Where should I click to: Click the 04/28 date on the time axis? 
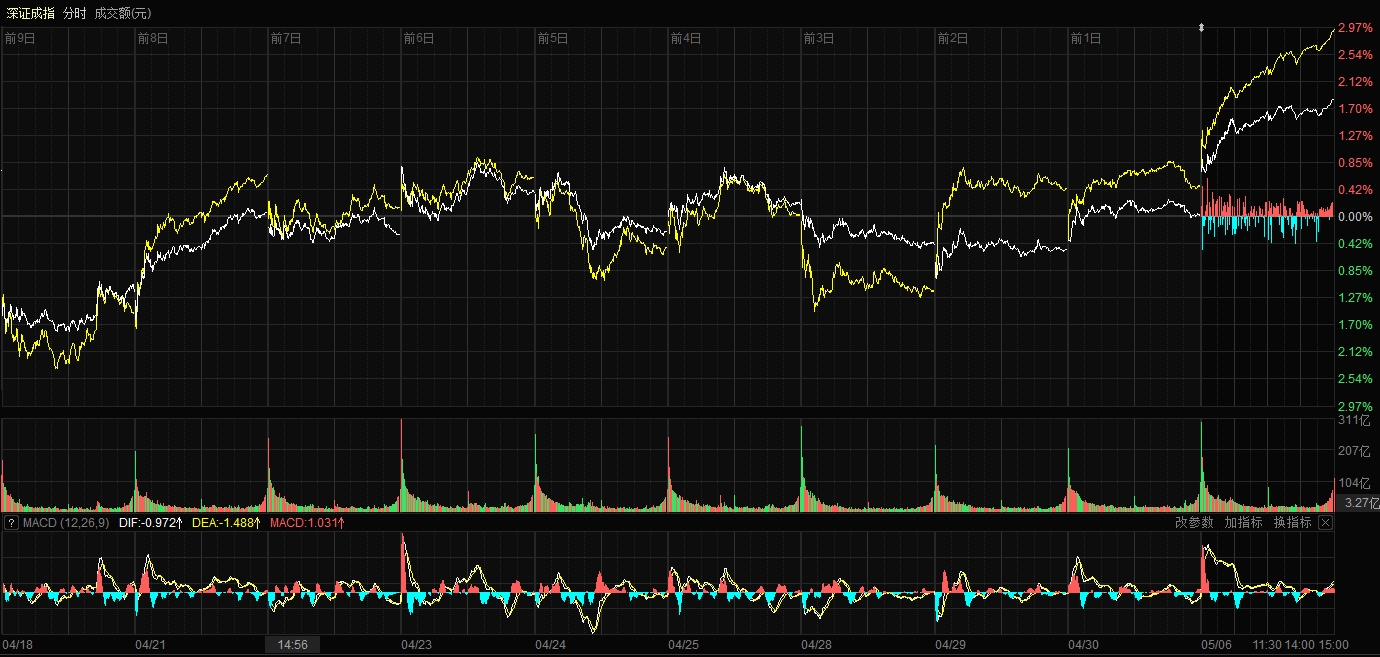817,645
